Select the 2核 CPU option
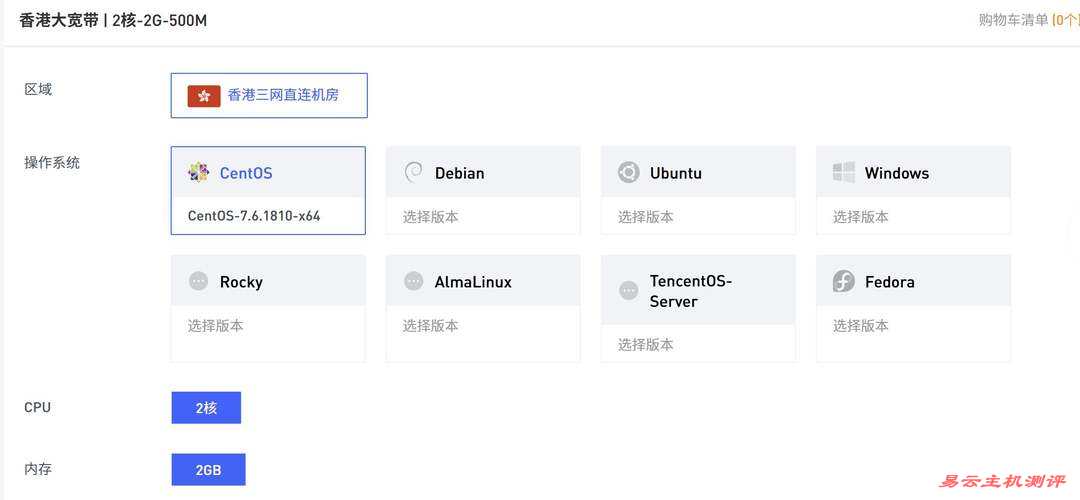 pyautogui.click(x=206, y=408)
